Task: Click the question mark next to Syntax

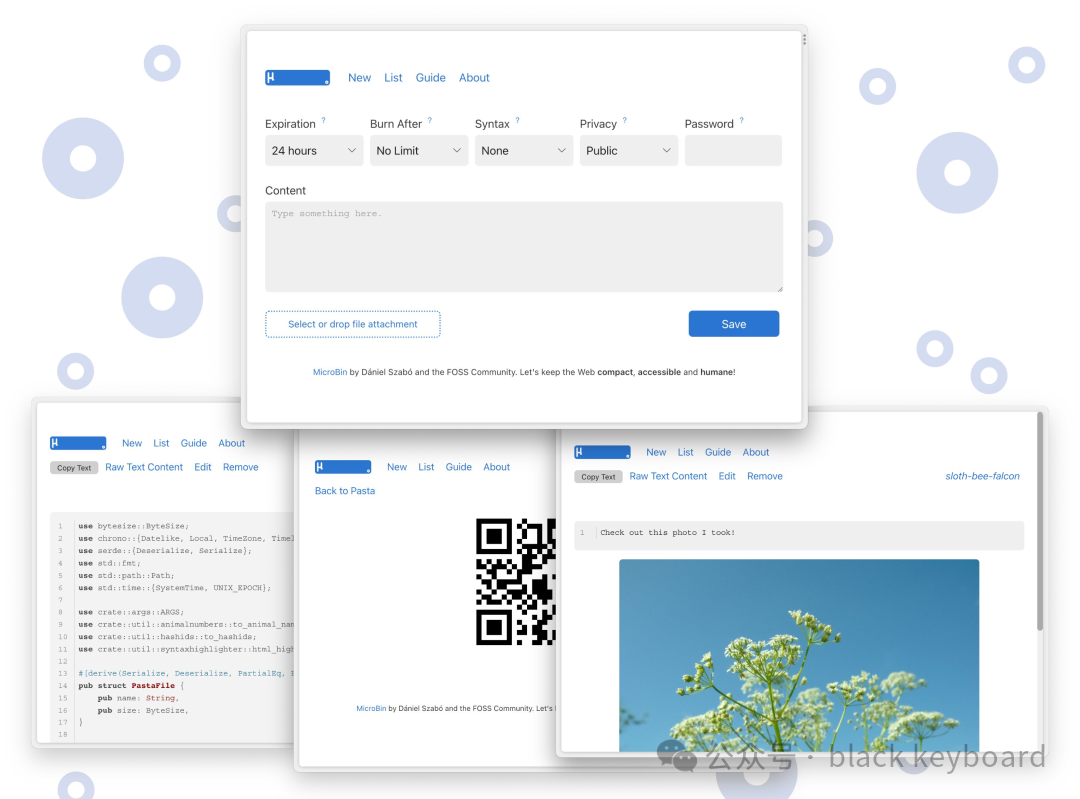Action: [517, 121]
